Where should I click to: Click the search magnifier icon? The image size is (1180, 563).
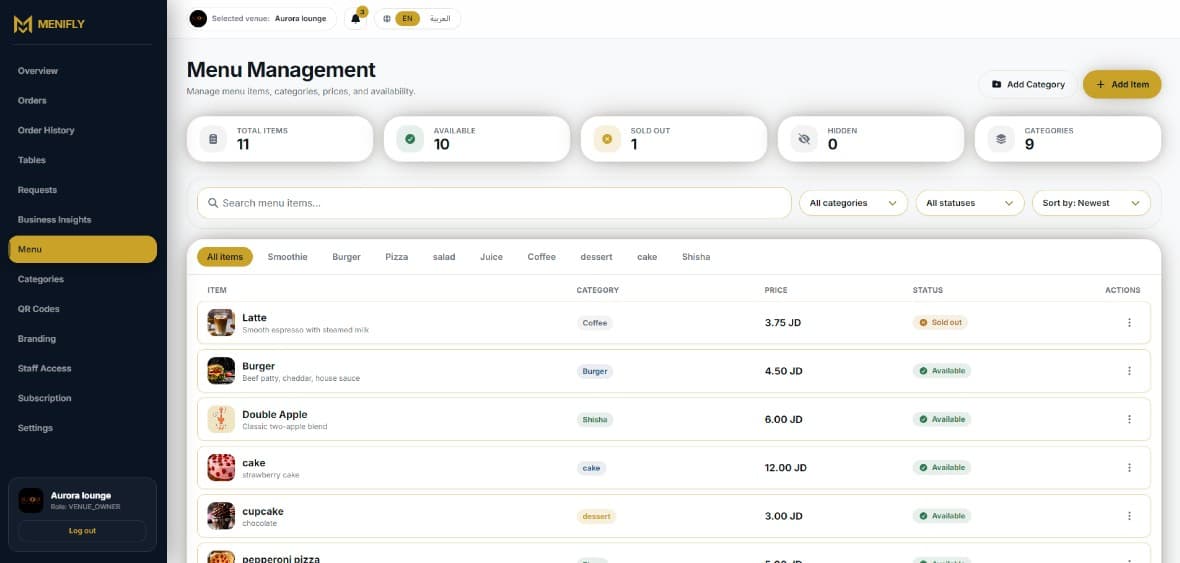(x=213, y=203)
